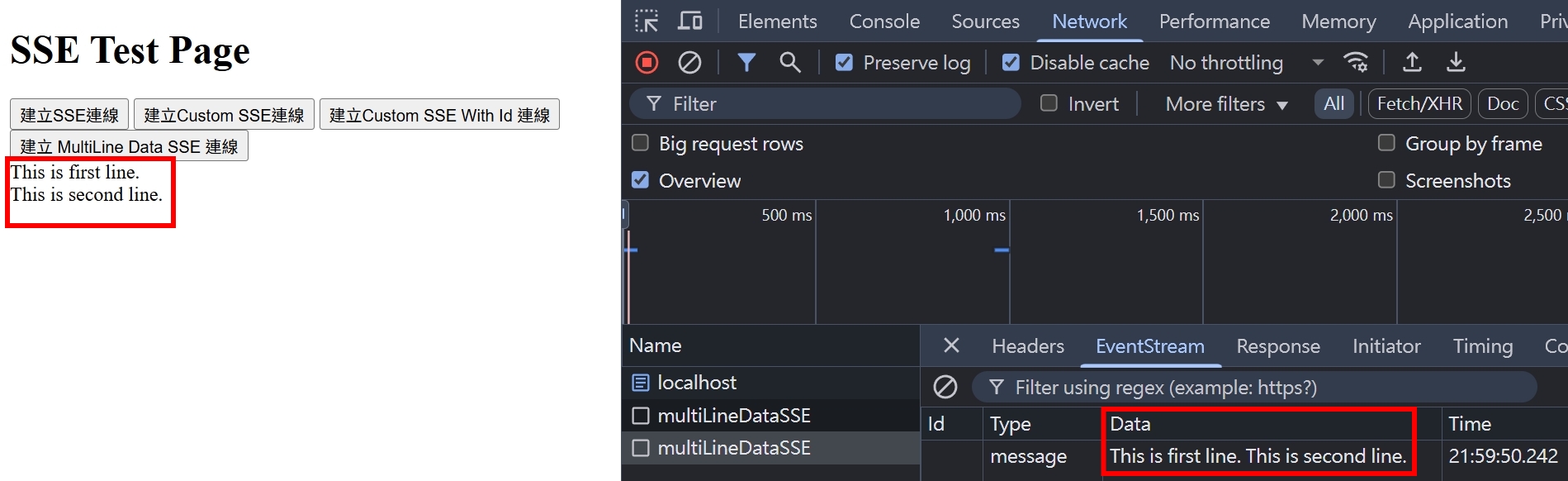1568x481 pixels.
Task: Open the Sources panel
Action: coord(985,21)
